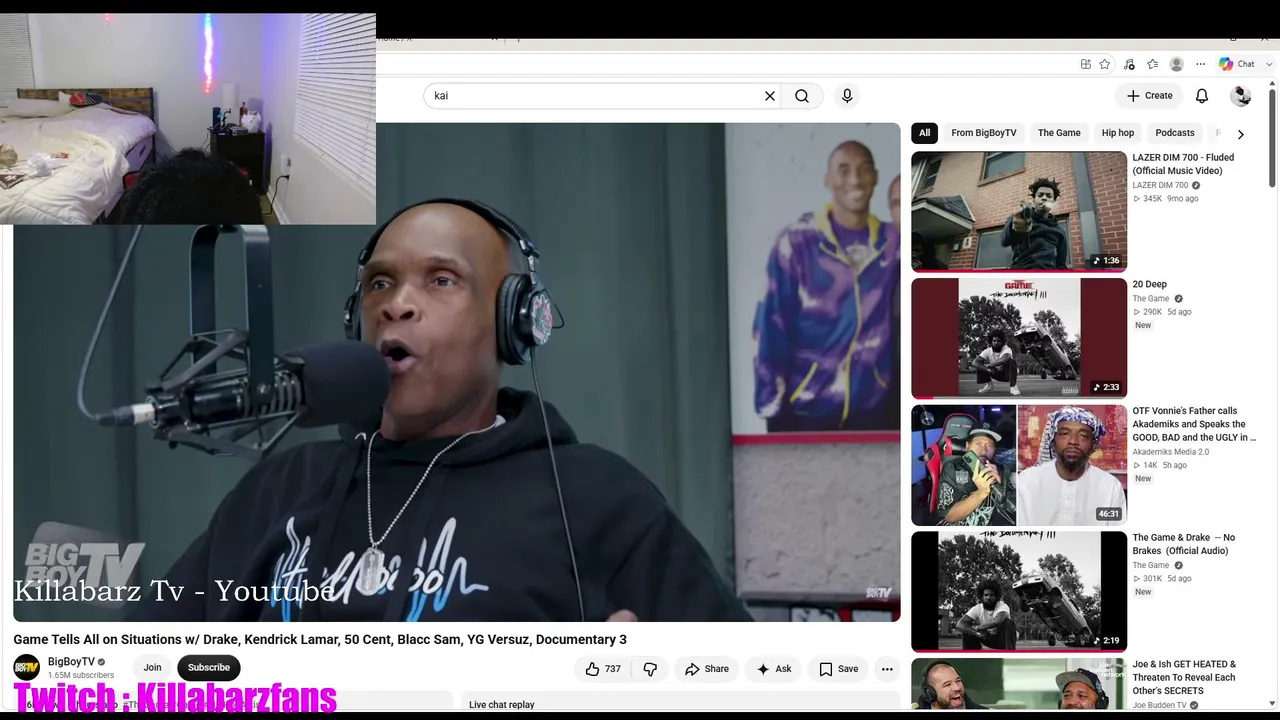Click the magnifier search button

click(802, 96)
